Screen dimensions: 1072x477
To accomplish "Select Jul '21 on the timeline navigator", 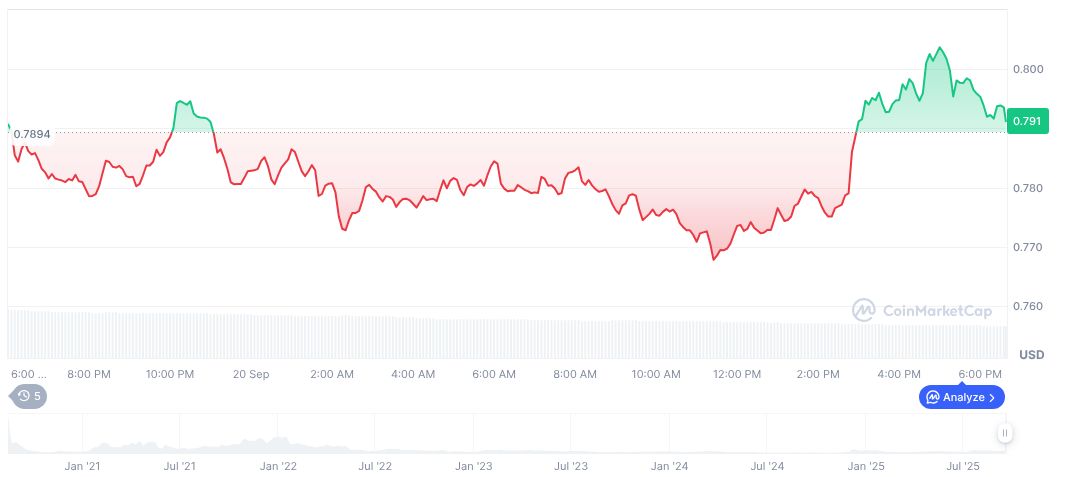I will [179, 466].
